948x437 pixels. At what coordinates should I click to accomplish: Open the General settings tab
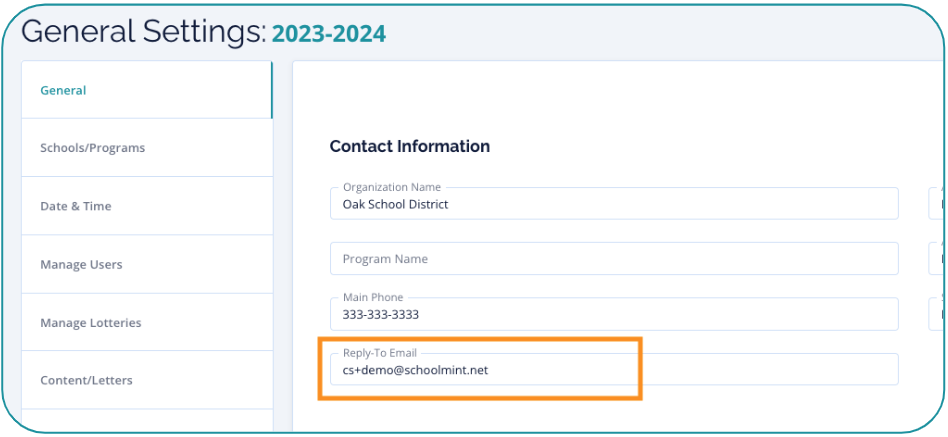tap(64, 90)
